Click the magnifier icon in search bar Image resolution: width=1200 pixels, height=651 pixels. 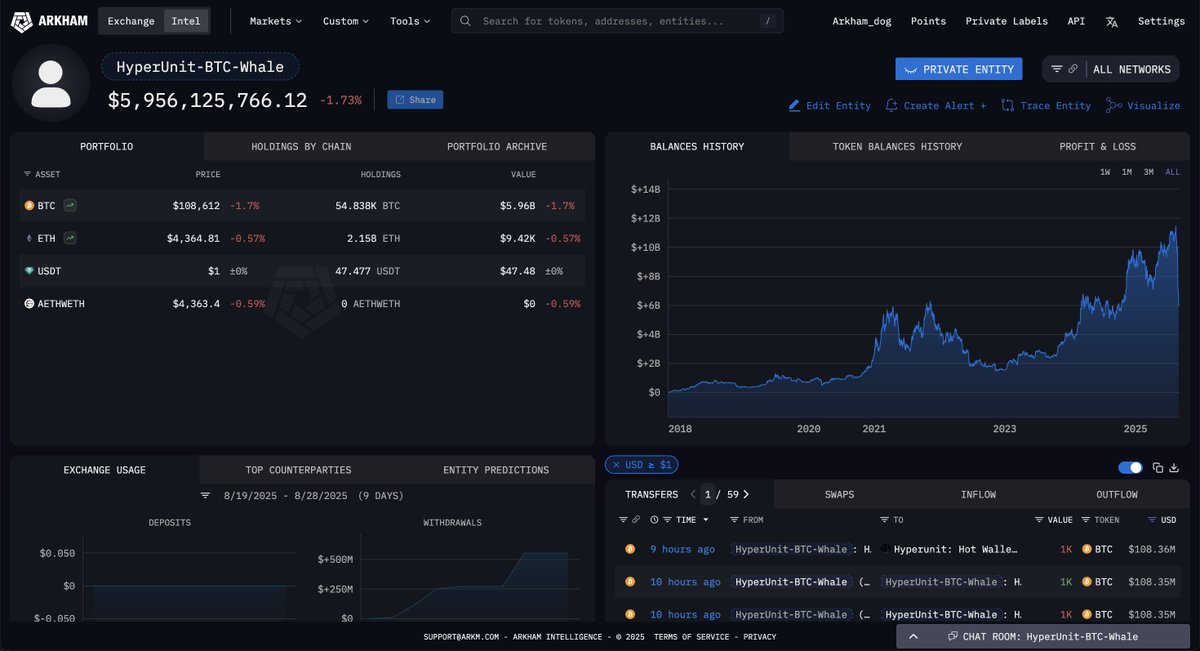coord(467,21)
